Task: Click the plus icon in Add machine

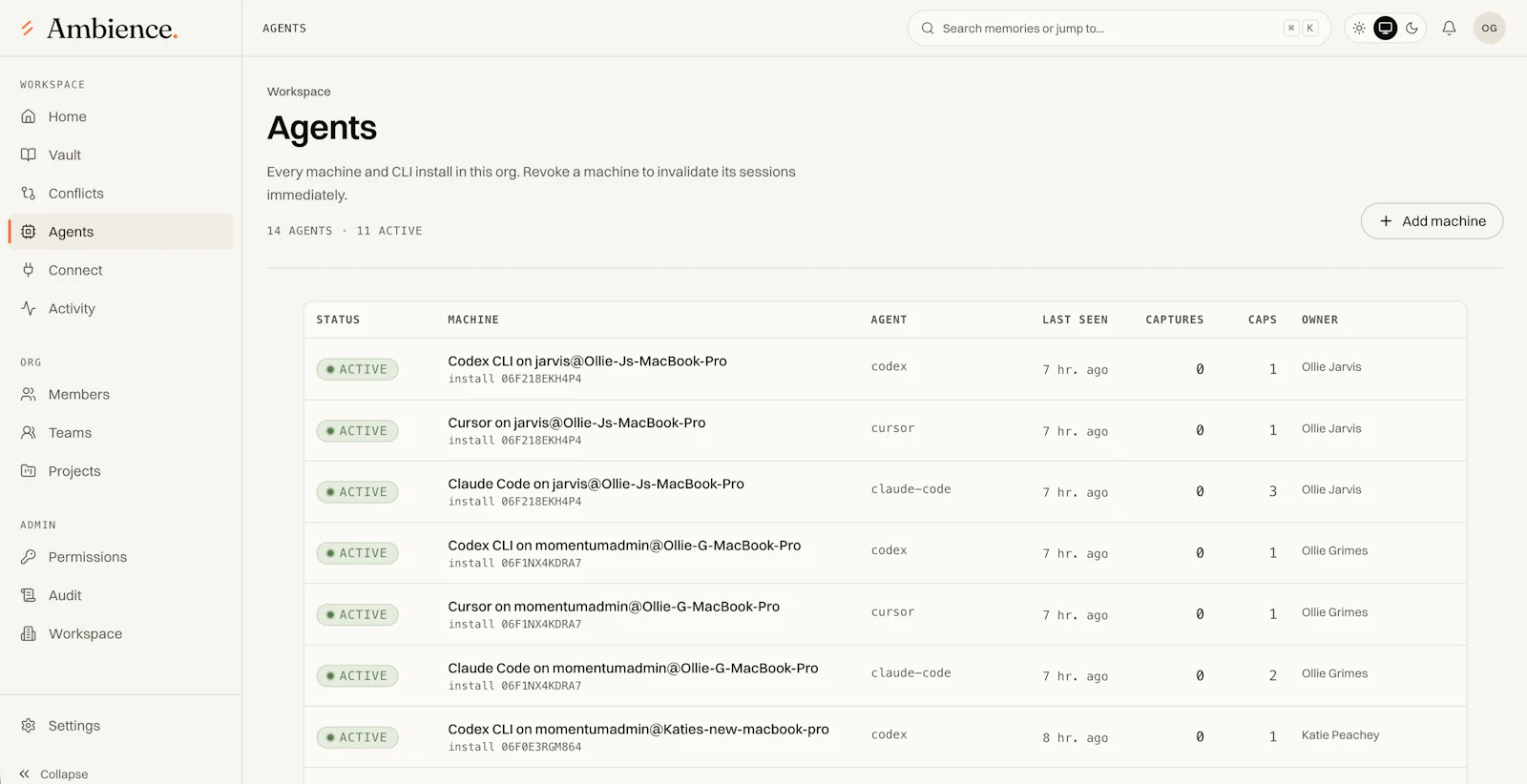Action: pyautogui.click(x=1386, y=221)
